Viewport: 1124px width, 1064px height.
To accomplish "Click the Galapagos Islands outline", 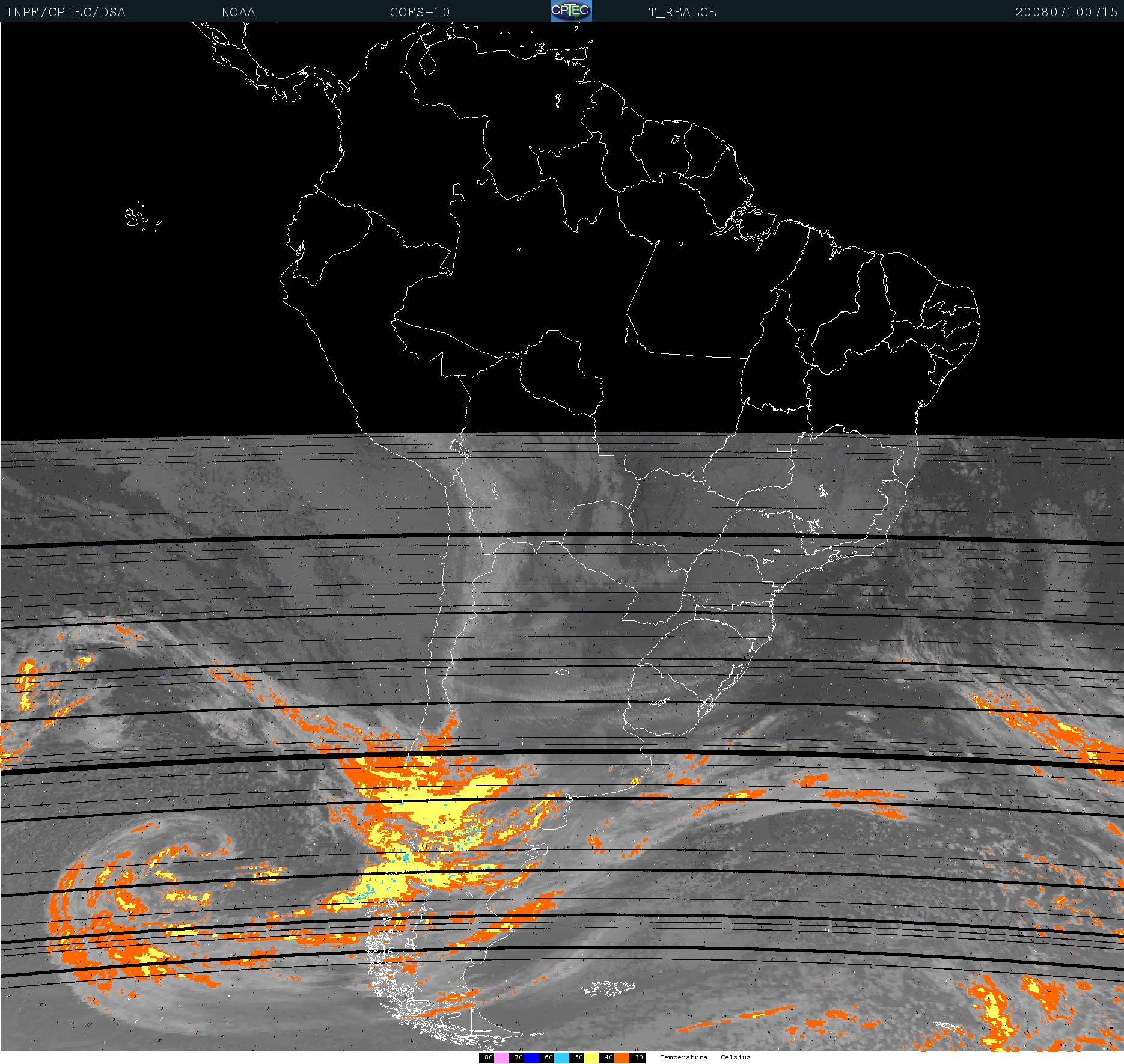I will tap(135, 218).
